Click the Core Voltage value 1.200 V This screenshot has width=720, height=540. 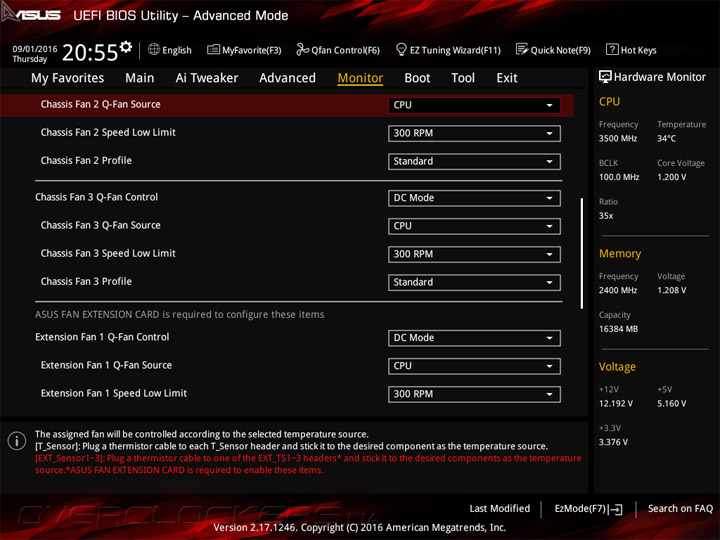[x=671, y=177]
